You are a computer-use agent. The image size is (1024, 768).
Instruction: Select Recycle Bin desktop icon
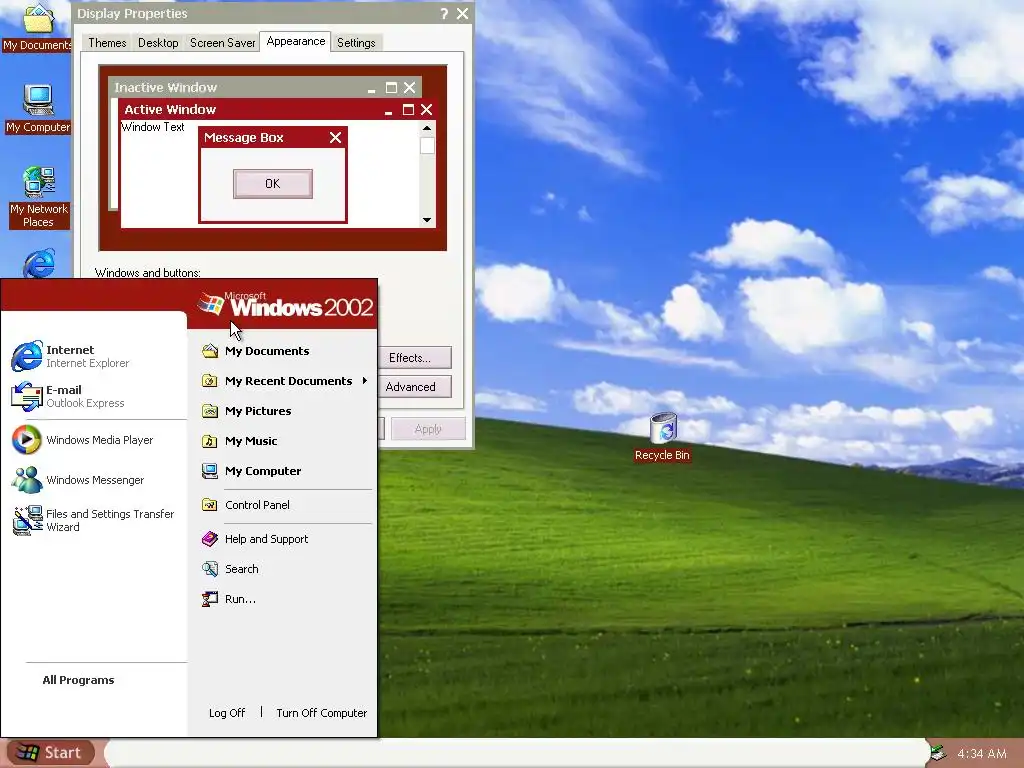click(x=662, y=437)
